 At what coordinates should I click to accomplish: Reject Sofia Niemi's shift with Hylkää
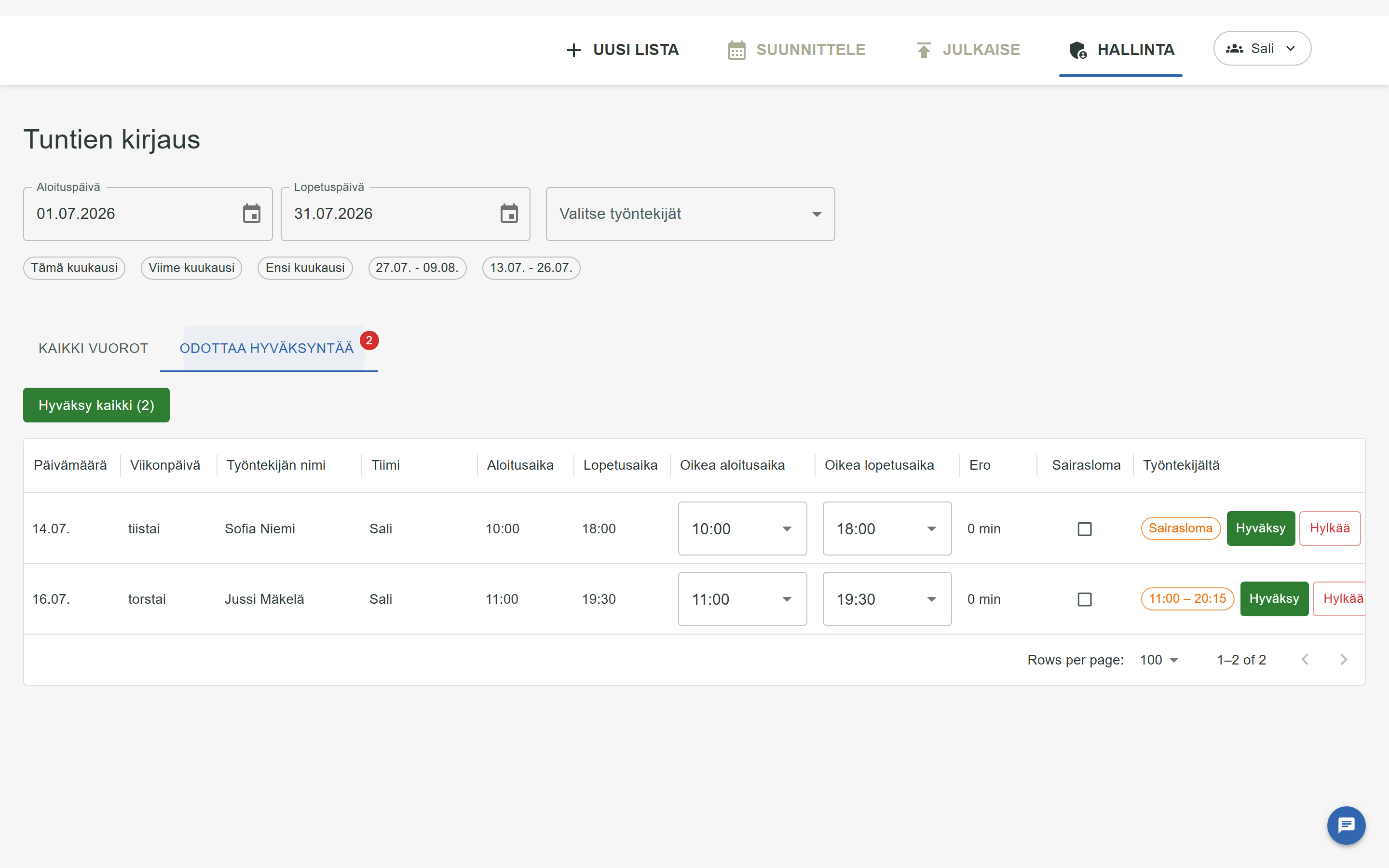tap(1329, 528)
